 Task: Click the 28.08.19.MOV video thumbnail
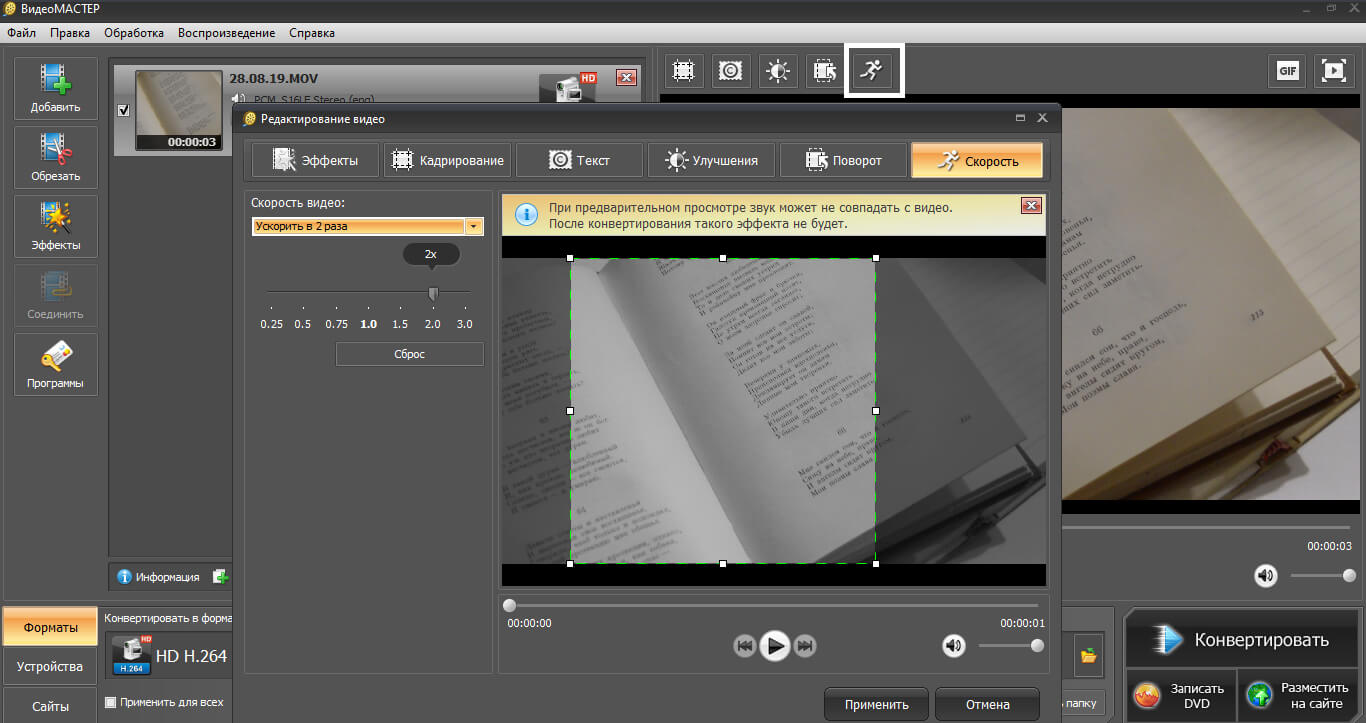coord(178,110)
